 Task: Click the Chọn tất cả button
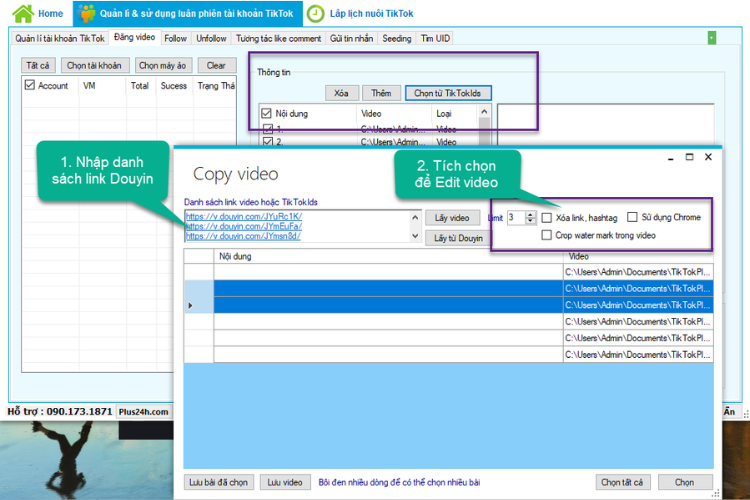[x=622, y=482]
